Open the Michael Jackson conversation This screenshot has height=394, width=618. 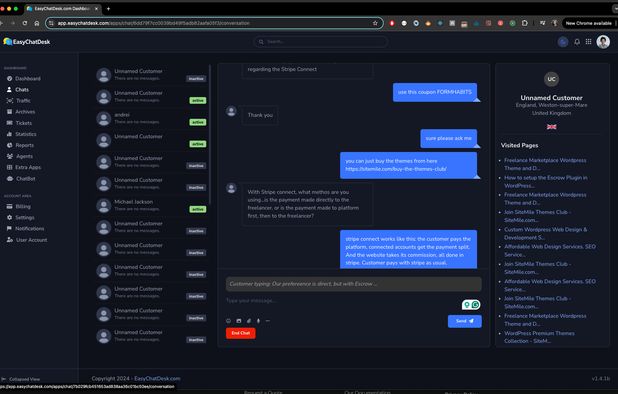coord(151,205)
